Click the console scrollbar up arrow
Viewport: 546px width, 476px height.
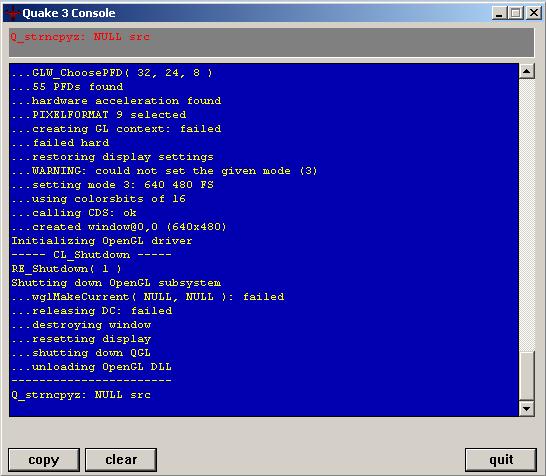pyautogui.click(x=526, y=71)
